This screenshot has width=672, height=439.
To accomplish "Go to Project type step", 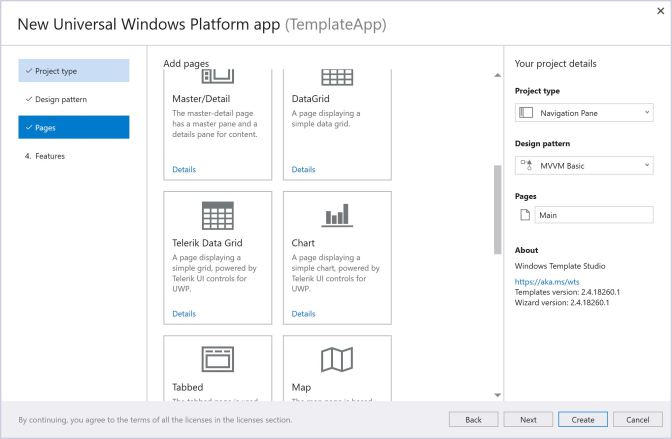I will tap(74, 71).
